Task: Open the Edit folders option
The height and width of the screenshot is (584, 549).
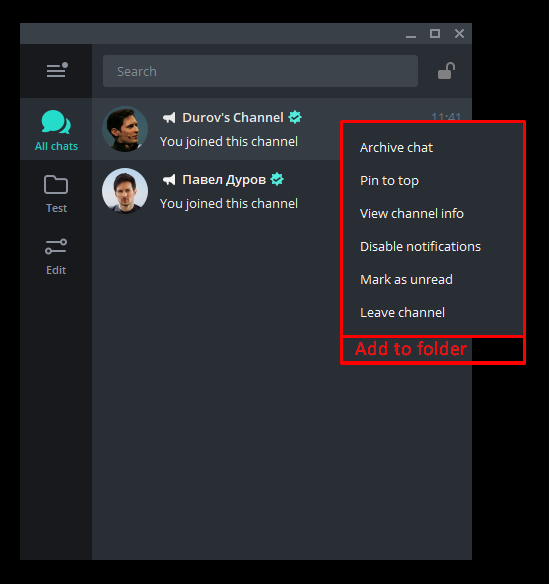Action: pos(56,256)
